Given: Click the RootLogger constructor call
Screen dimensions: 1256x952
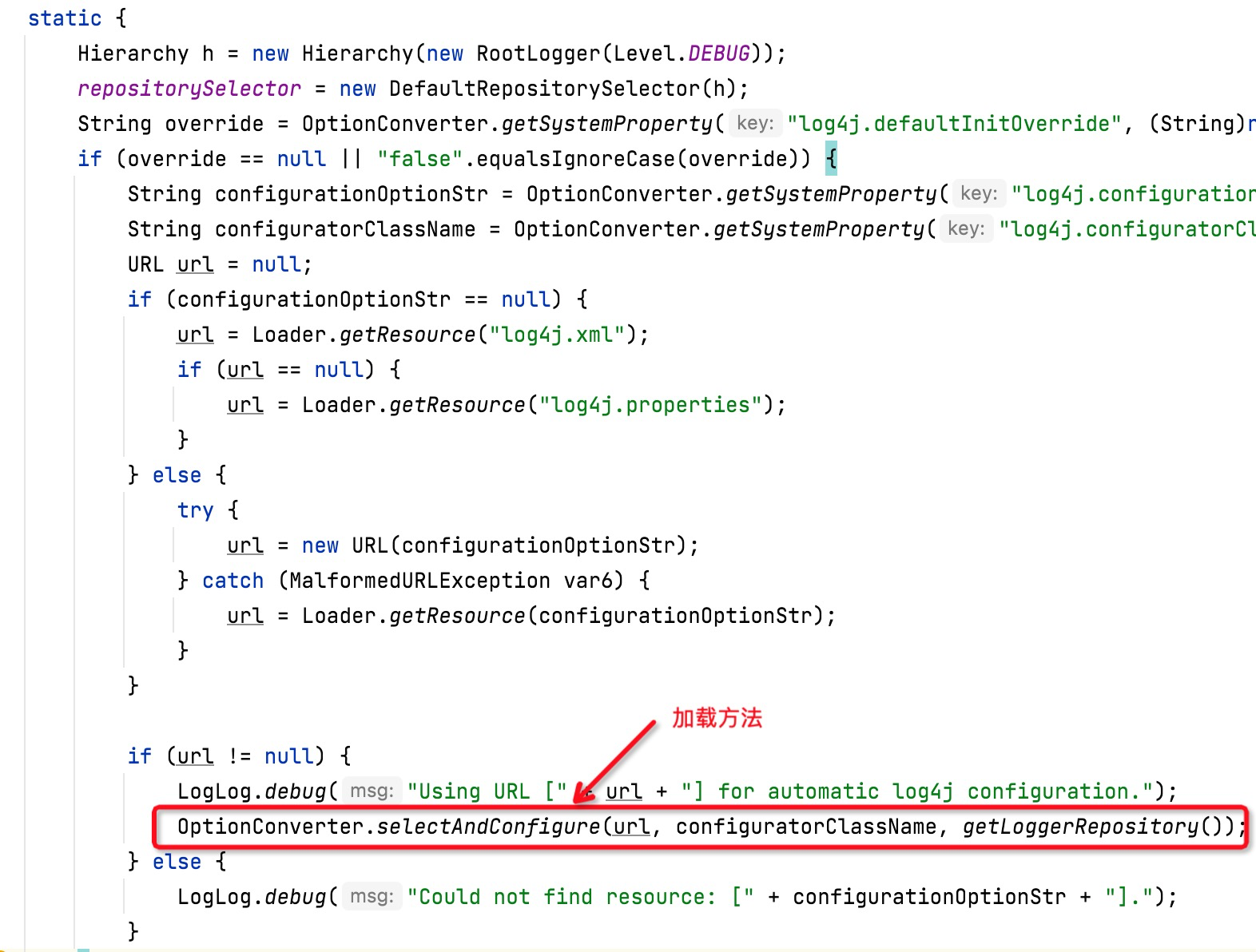Looking at the screenshot, I should pyautogui.click(x=538, y=54).
